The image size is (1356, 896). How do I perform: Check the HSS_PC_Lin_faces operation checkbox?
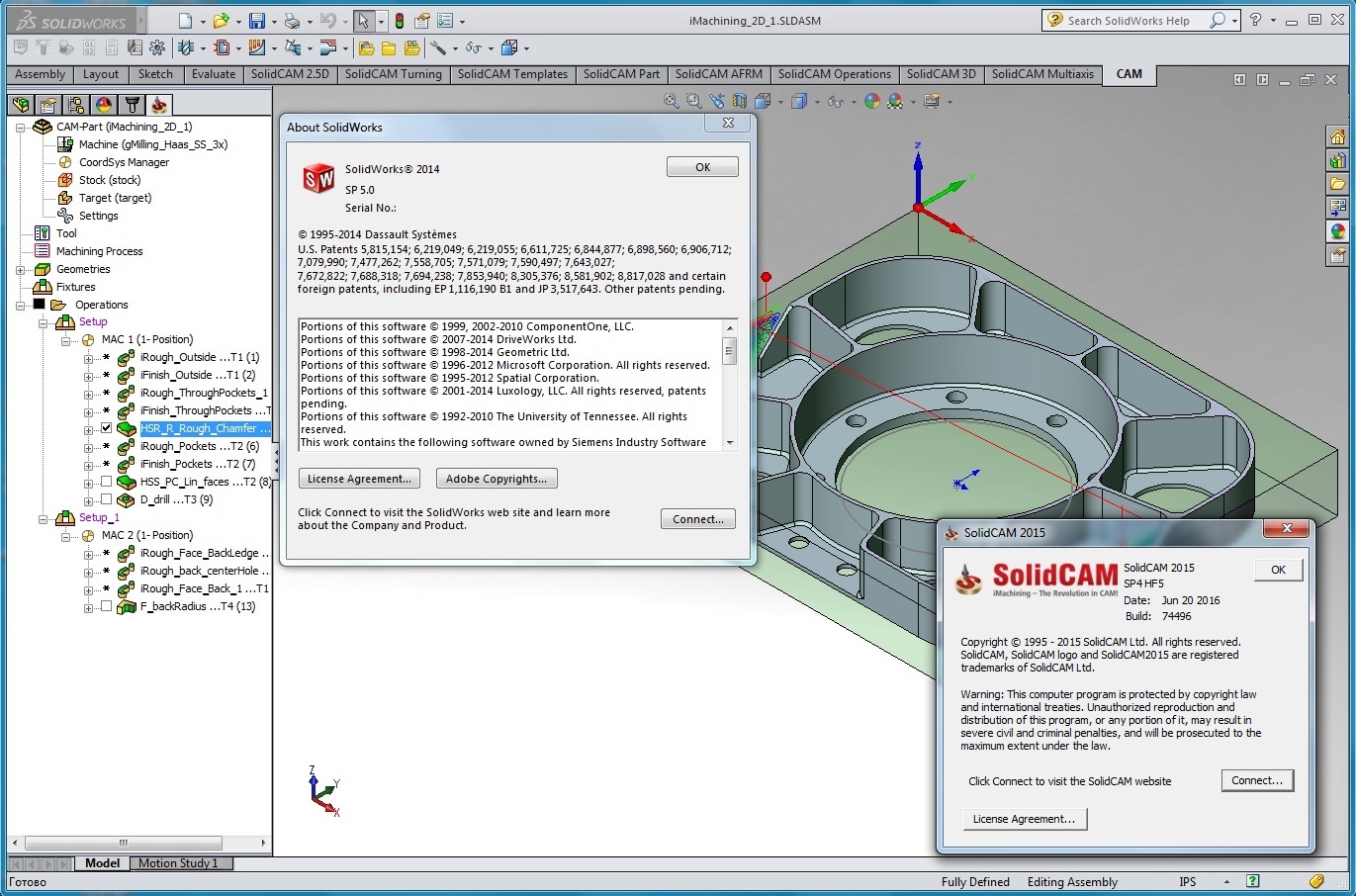point(106,482)
